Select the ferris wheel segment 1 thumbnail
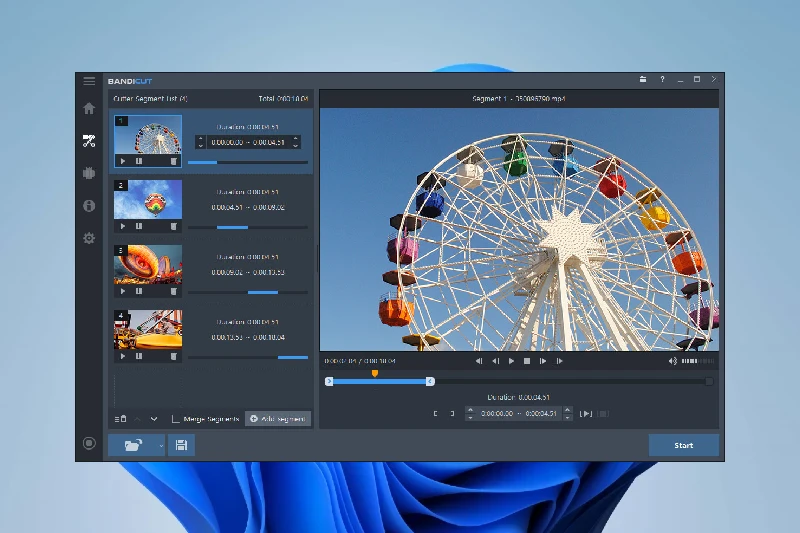800x533 pixels. point(148,135)
